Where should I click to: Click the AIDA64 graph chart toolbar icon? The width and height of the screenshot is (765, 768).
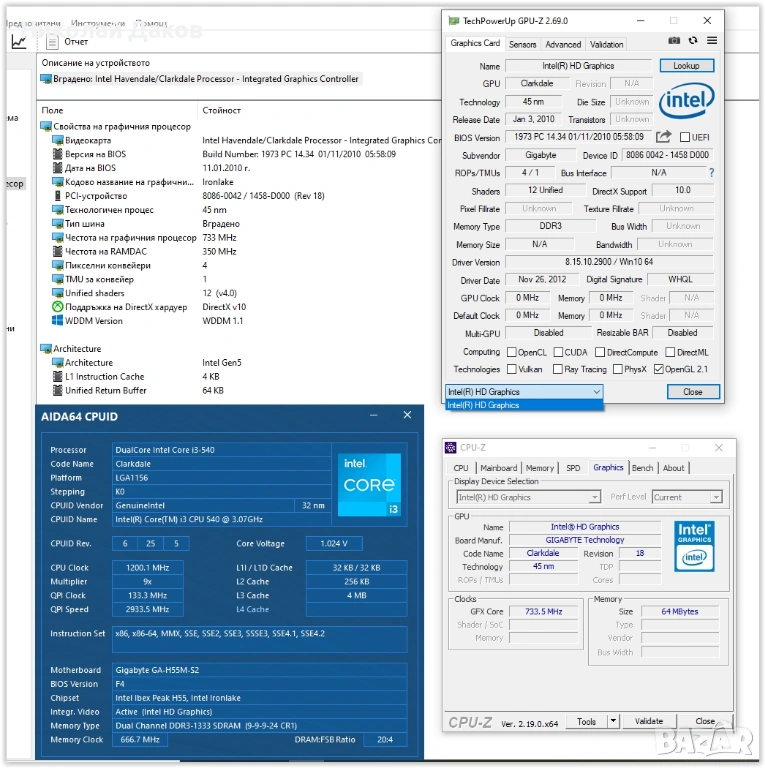pos(19,42)
